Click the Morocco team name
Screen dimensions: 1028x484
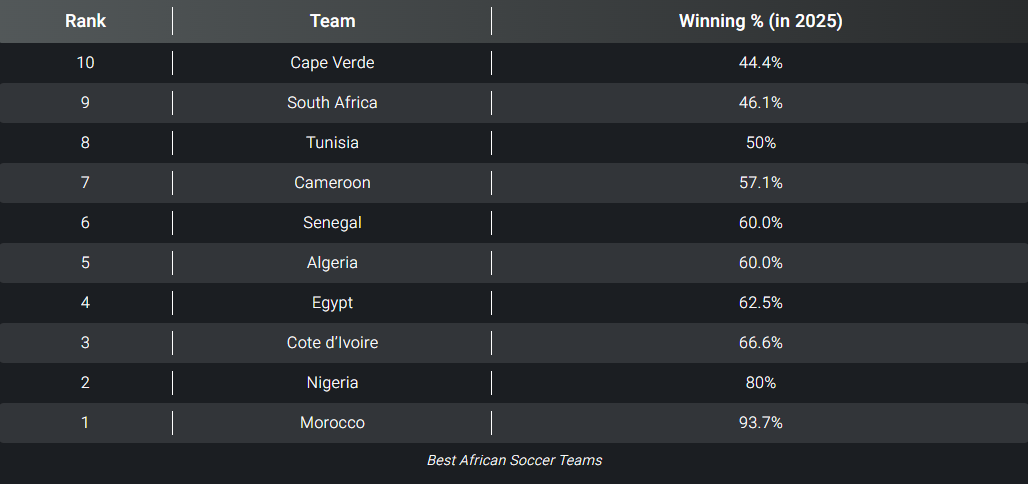point(332,423)
